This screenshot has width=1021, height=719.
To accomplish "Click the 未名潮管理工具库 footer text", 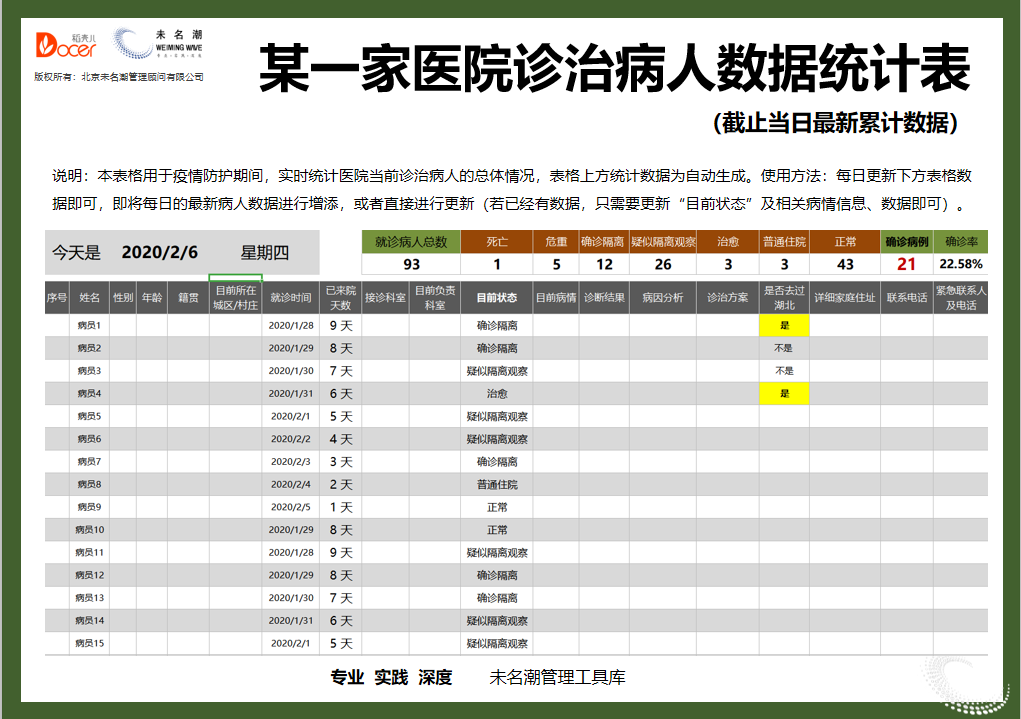I will (x=557, y=678).
